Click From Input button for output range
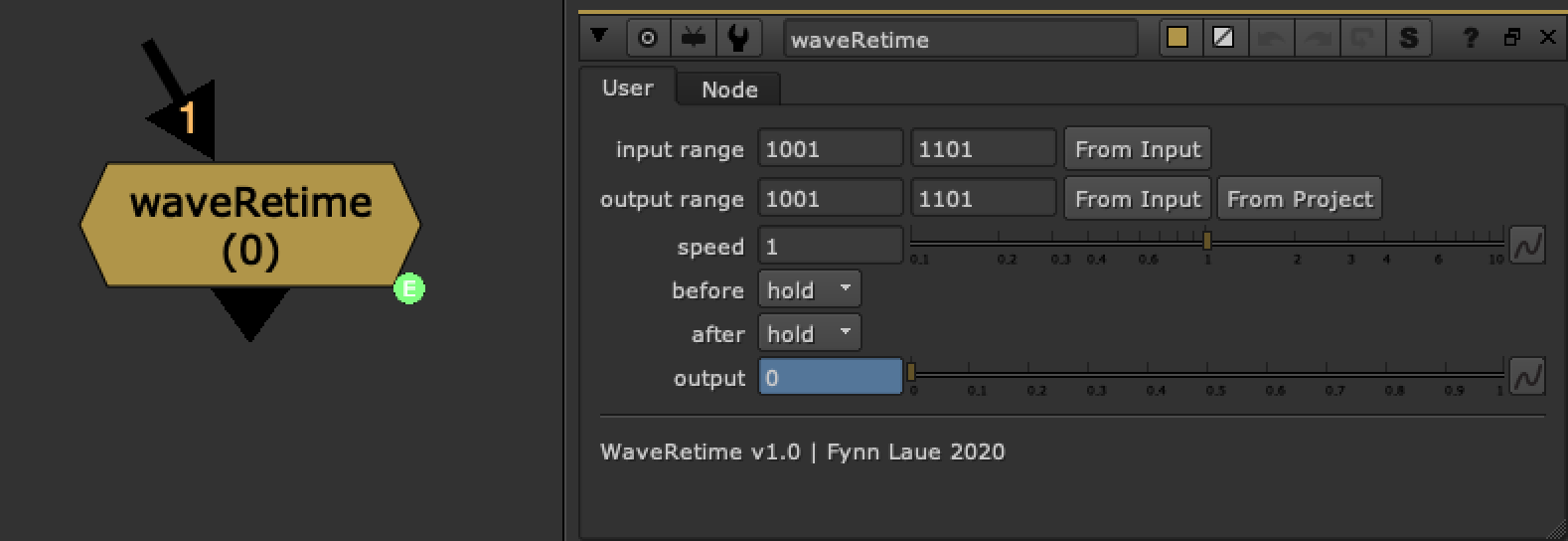This screenshot has width=1568, height=541. pos(1138,199)
